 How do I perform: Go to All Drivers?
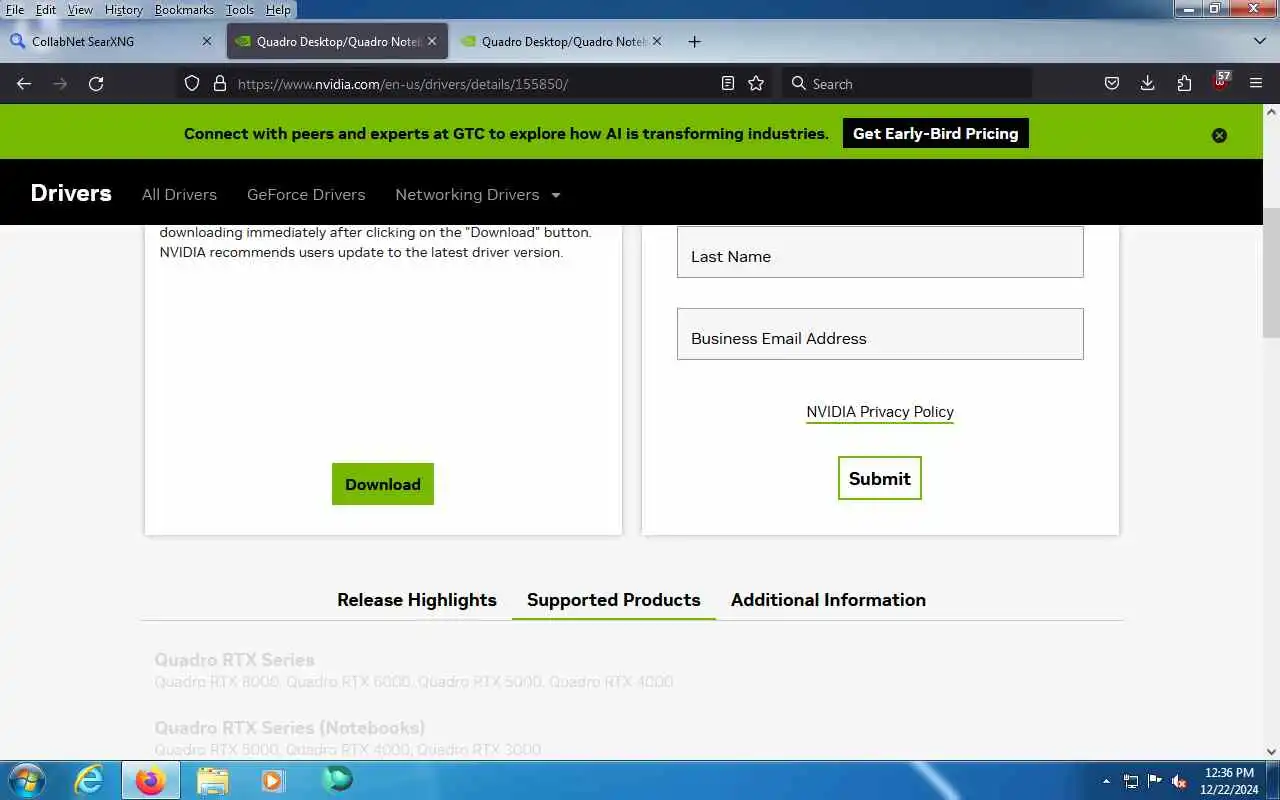[x=179, y=195]
